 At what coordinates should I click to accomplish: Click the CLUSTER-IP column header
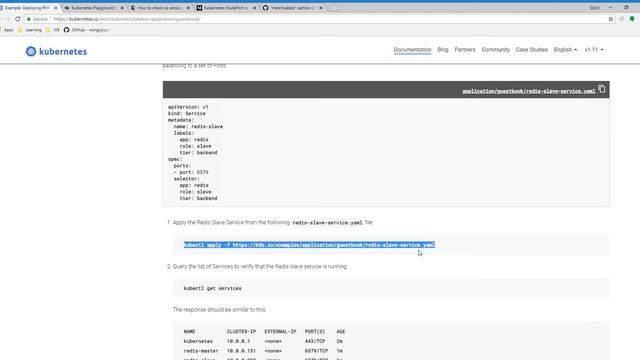pyautogui.click(x=241, y=331)
